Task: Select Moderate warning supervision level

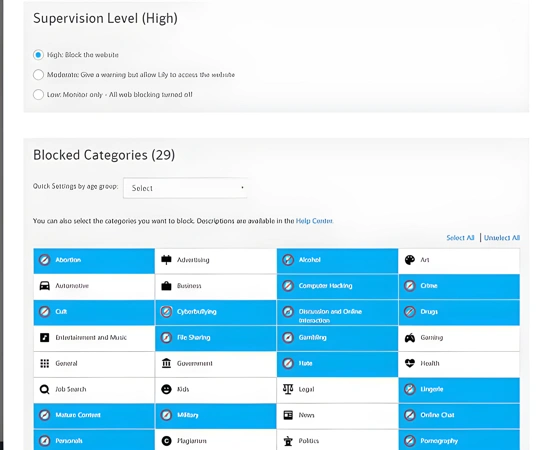Action: click(x=38, y=75)
